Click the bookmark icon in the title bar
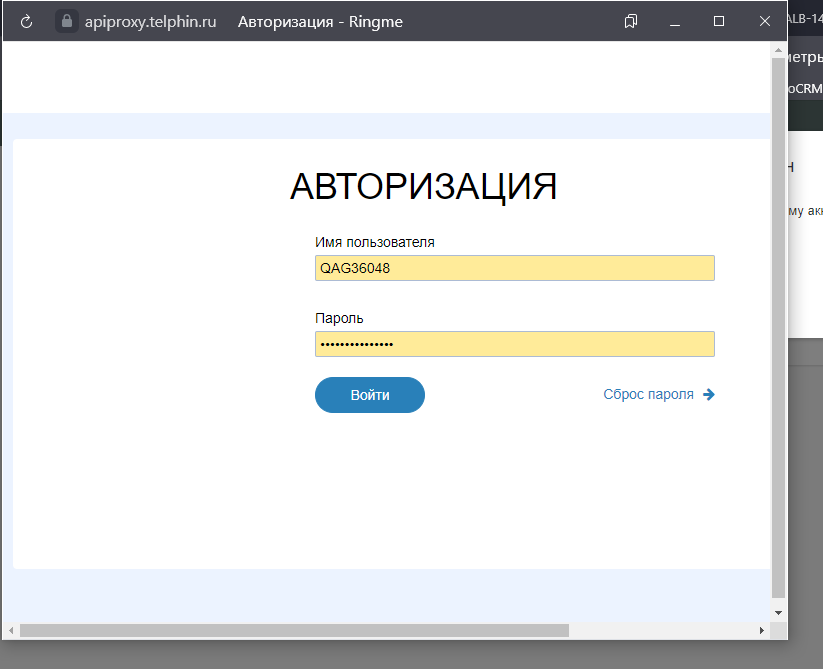Screen dimensions: 823x669 point(631,21)
